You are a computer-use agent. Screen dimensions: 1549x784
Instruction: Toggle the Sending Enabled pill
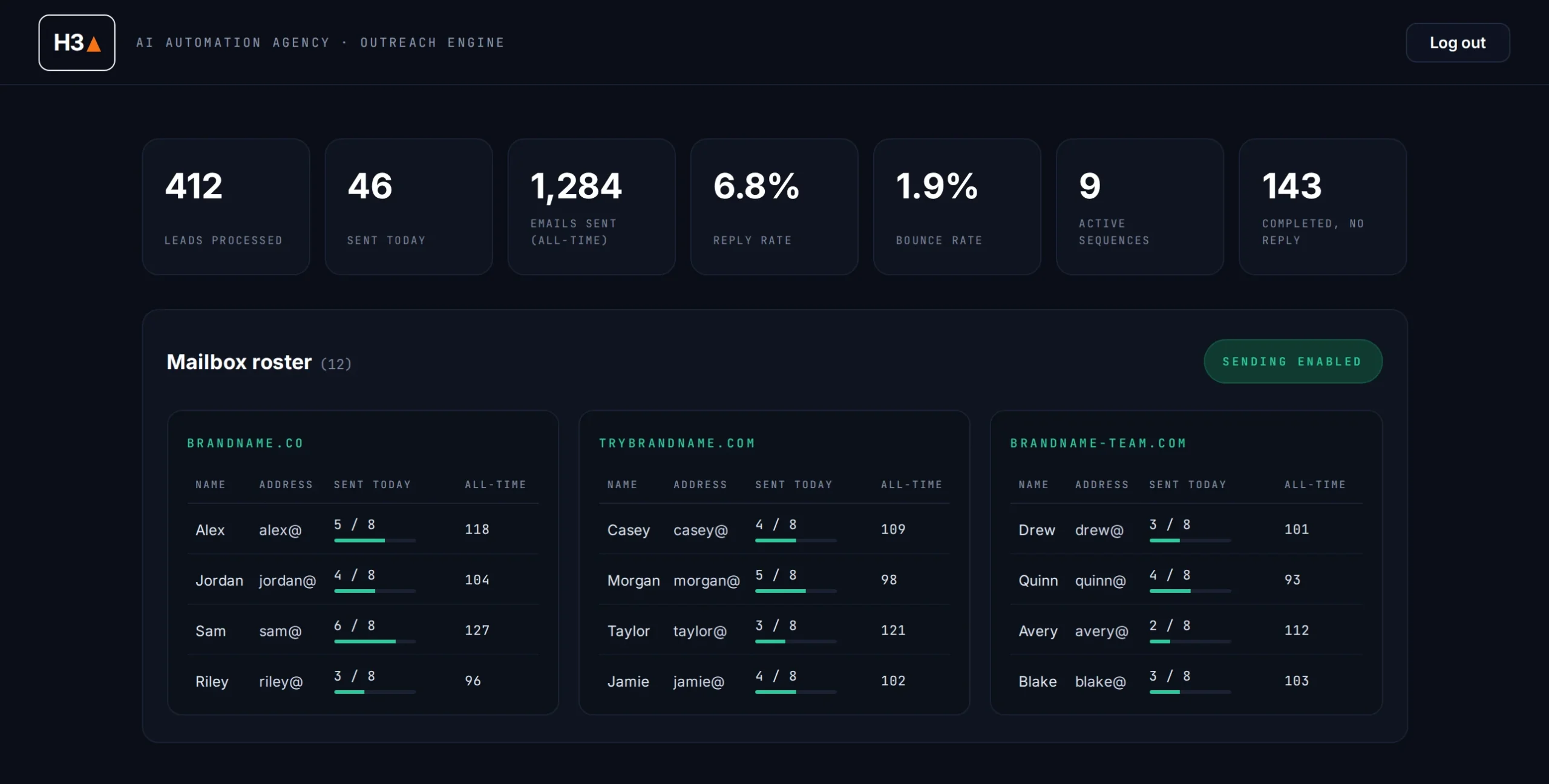coord(1292,361)
